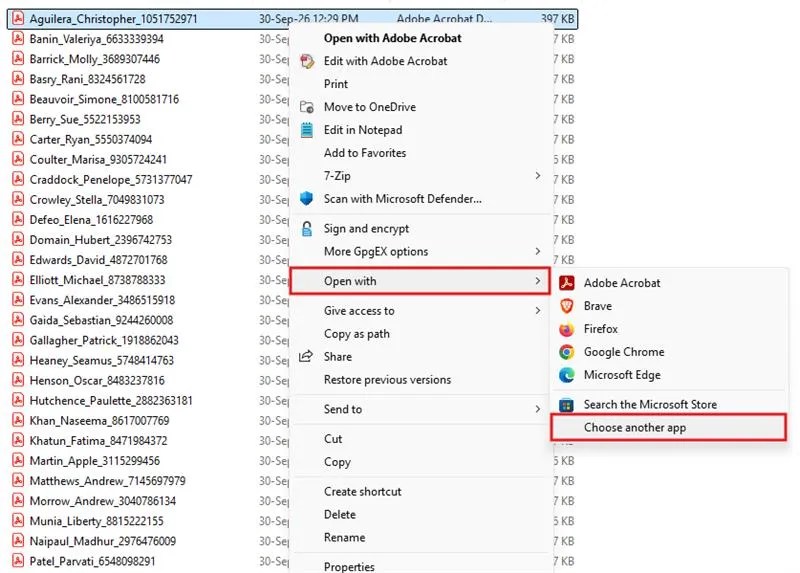
Task: Select file Gallagher_Patrick_1918862043
Action: tap(104, 340)
